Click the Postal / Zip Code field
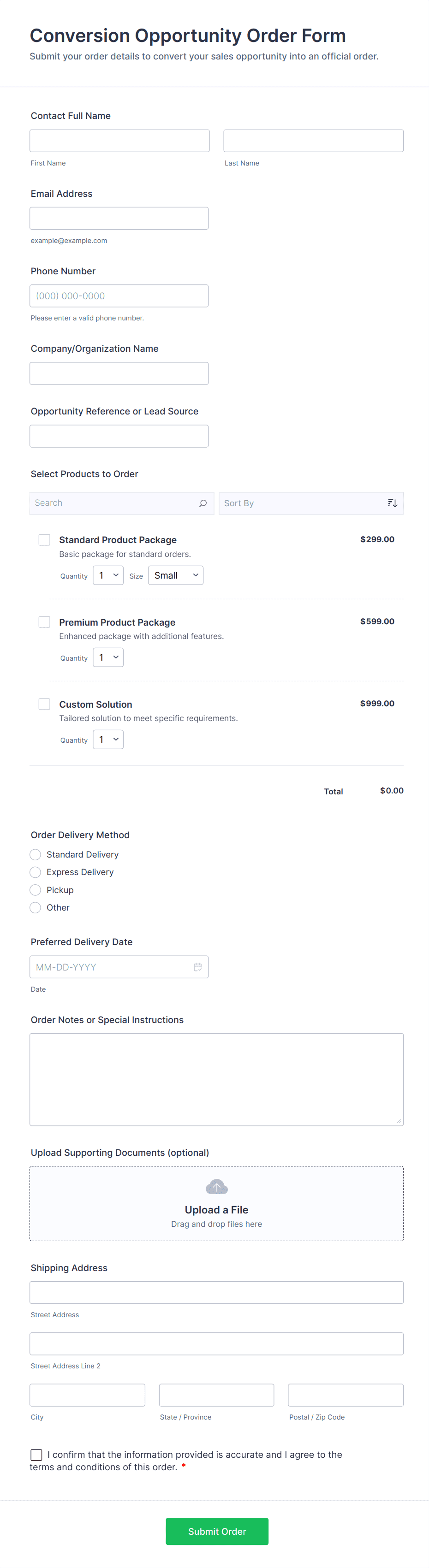This screenshot has width=429, height=1568. point(346,1395)
